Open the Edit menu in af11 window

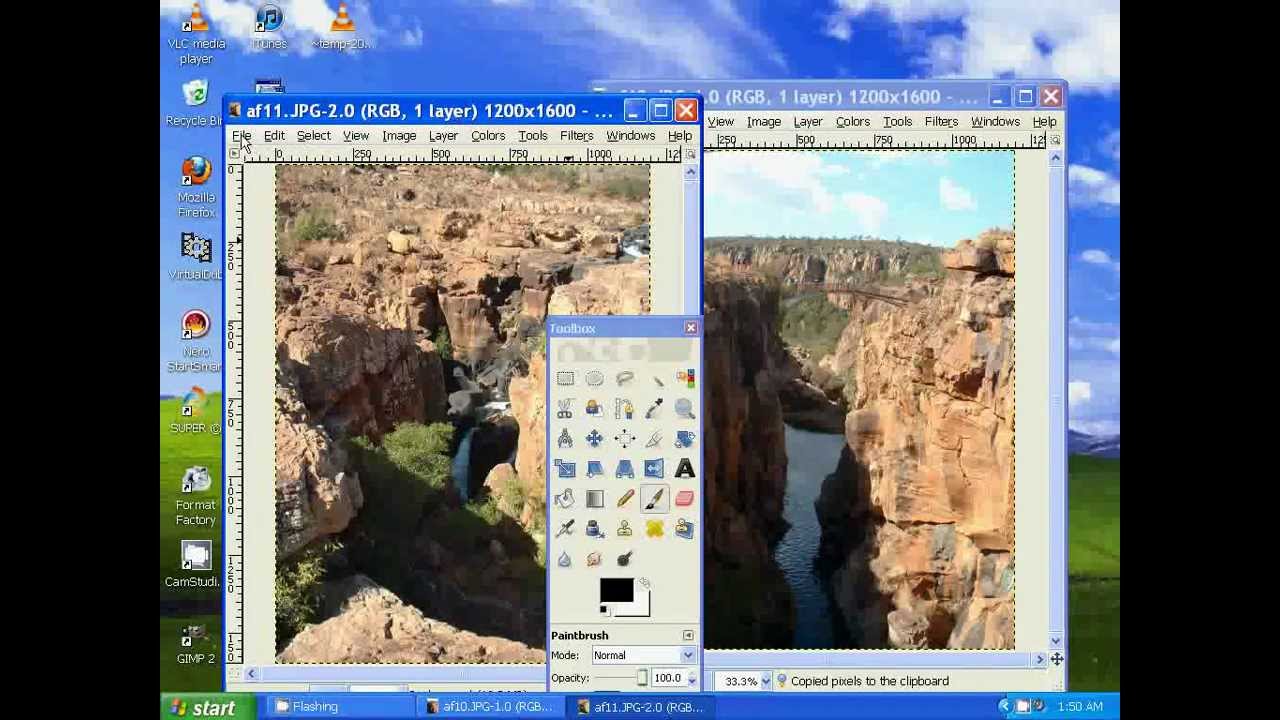point(274,136)
